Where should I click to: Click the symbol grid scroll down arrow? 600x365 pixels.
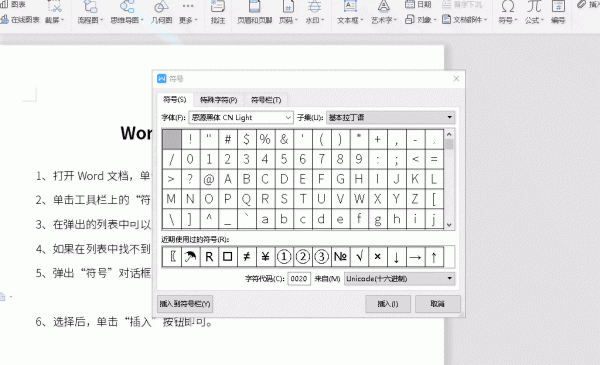pos(449,225)
